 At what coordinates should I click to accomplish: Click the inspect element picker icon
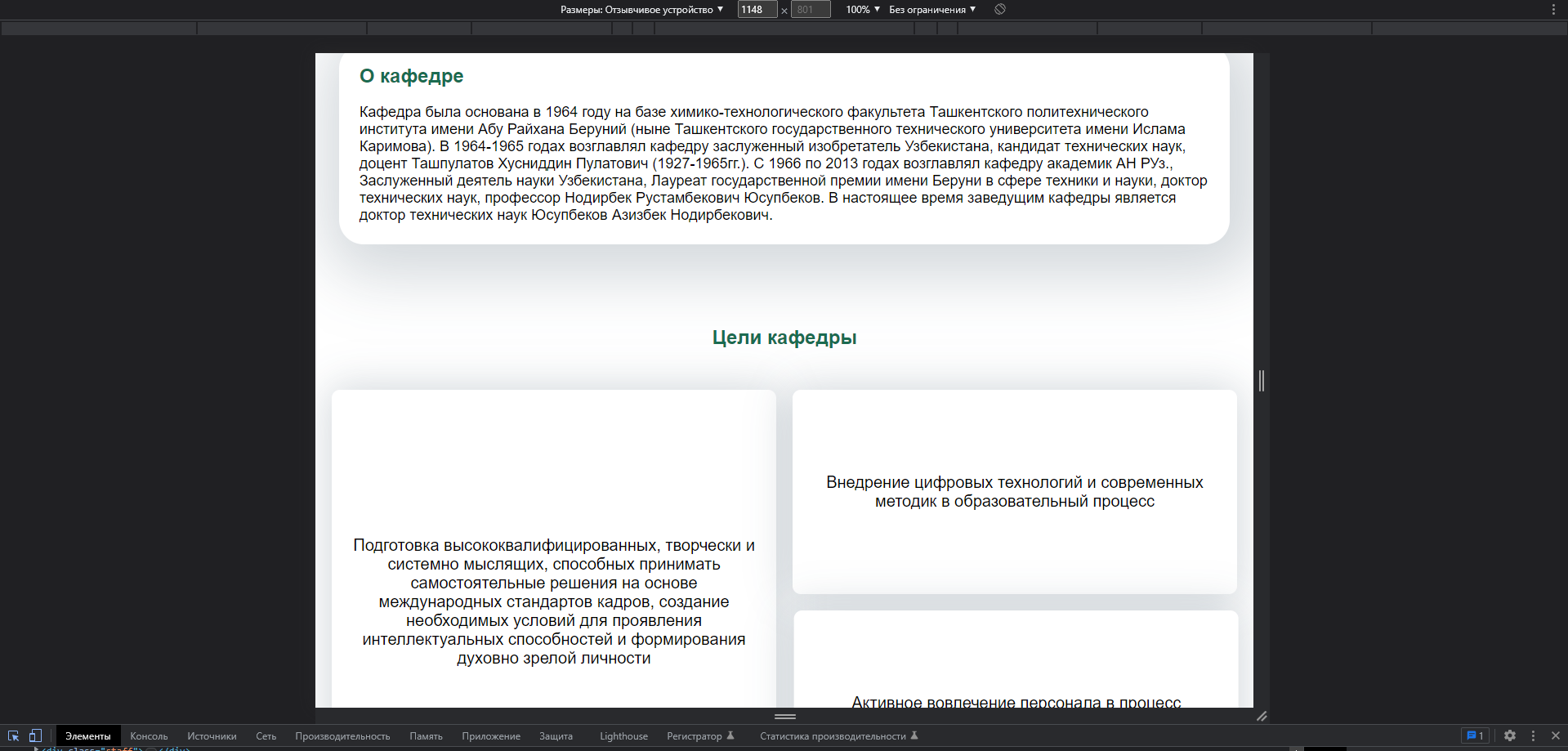[x=13, y=735]
